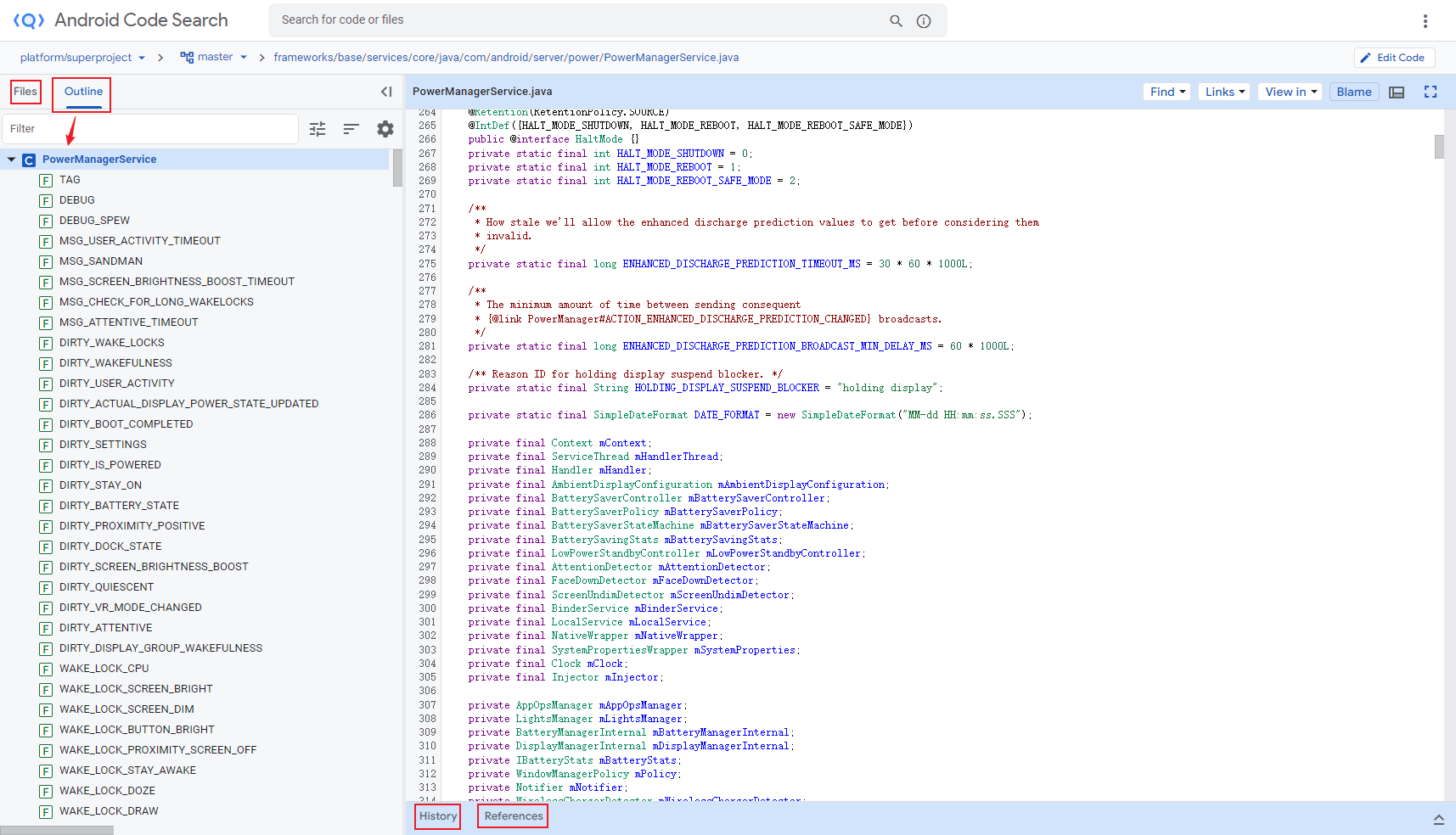Expand the bottom panel chevron
This screenshot has height=835, width=1456.
[x=1439, y=819]
